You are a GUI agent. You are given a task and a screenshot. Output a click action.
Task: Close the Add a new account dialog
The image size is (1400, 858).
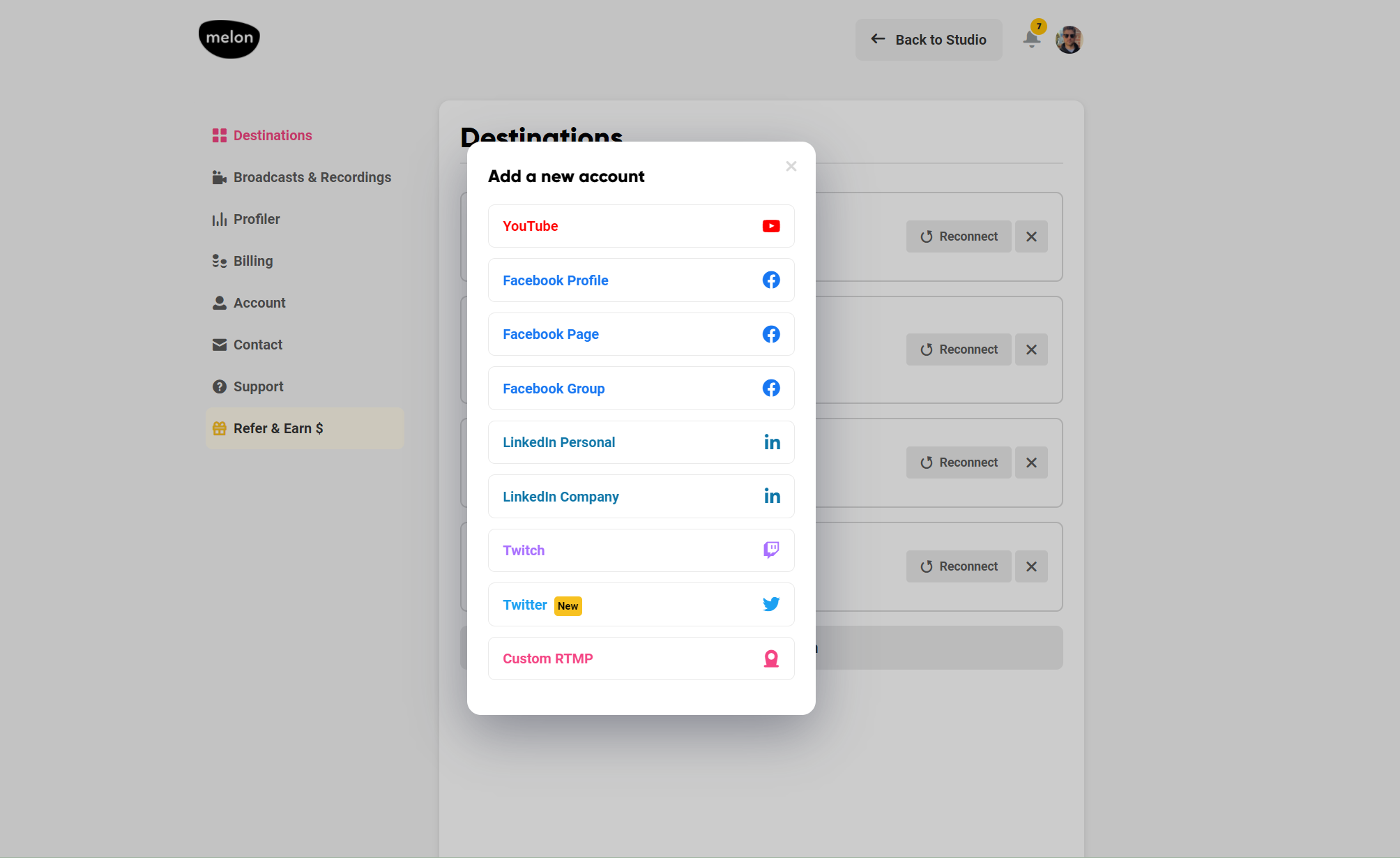pos(791,166)
